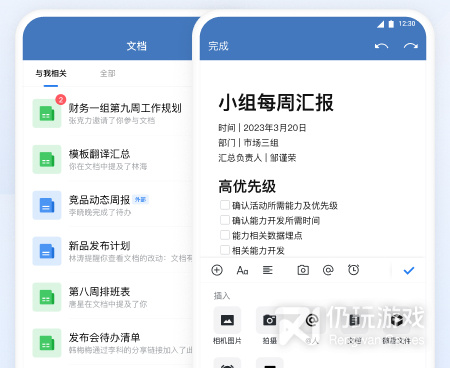Tap the 插入 section label
Viewport: 450px width, 368px height.
[x=222, y=295]
